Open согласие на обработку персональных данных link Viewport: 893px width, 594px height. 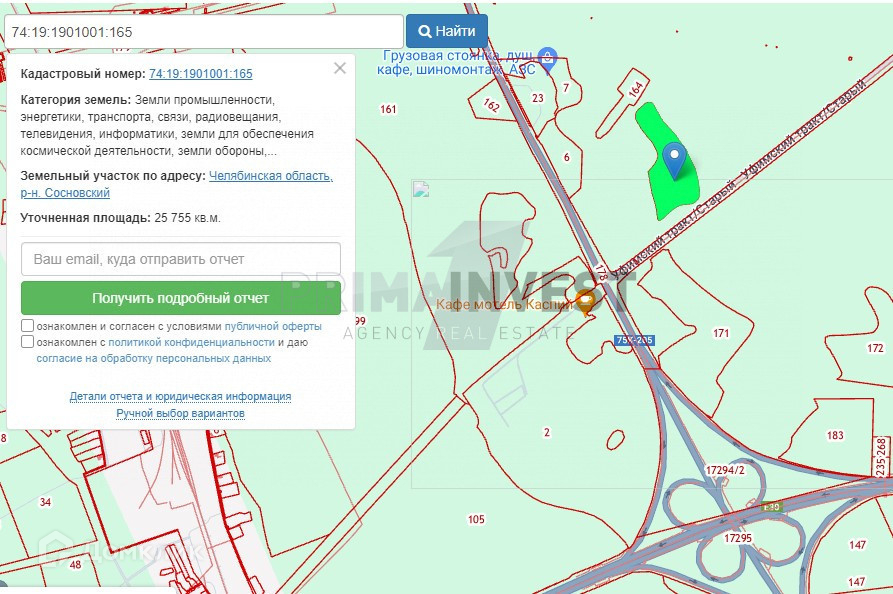tap(154, 358)
